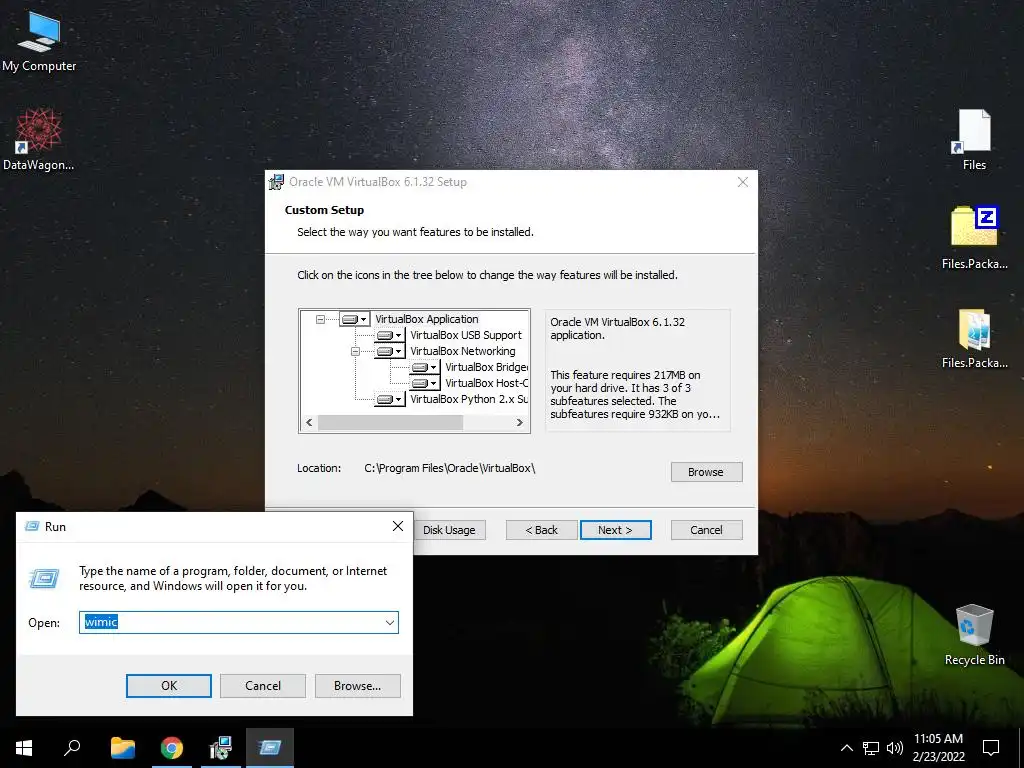
Task: Open the Recycle Bin
Action: (x=974, y=635)
